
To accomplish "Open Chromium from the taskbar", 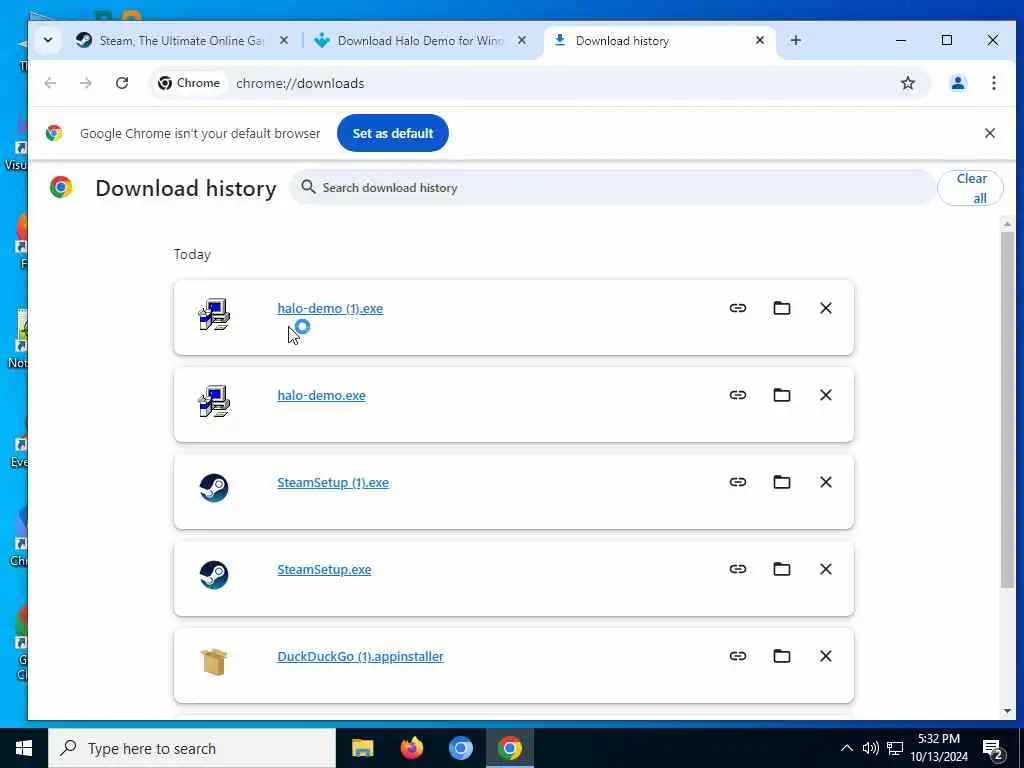I will [x=460, y=748].
